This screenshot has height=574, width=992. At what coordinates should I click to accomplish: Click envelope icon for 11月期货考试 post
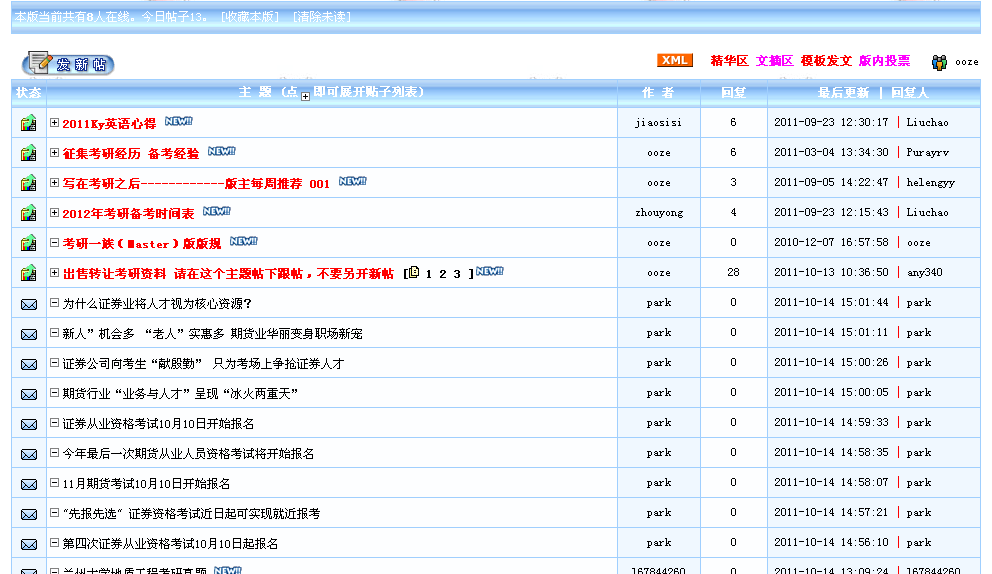point(29,484)
